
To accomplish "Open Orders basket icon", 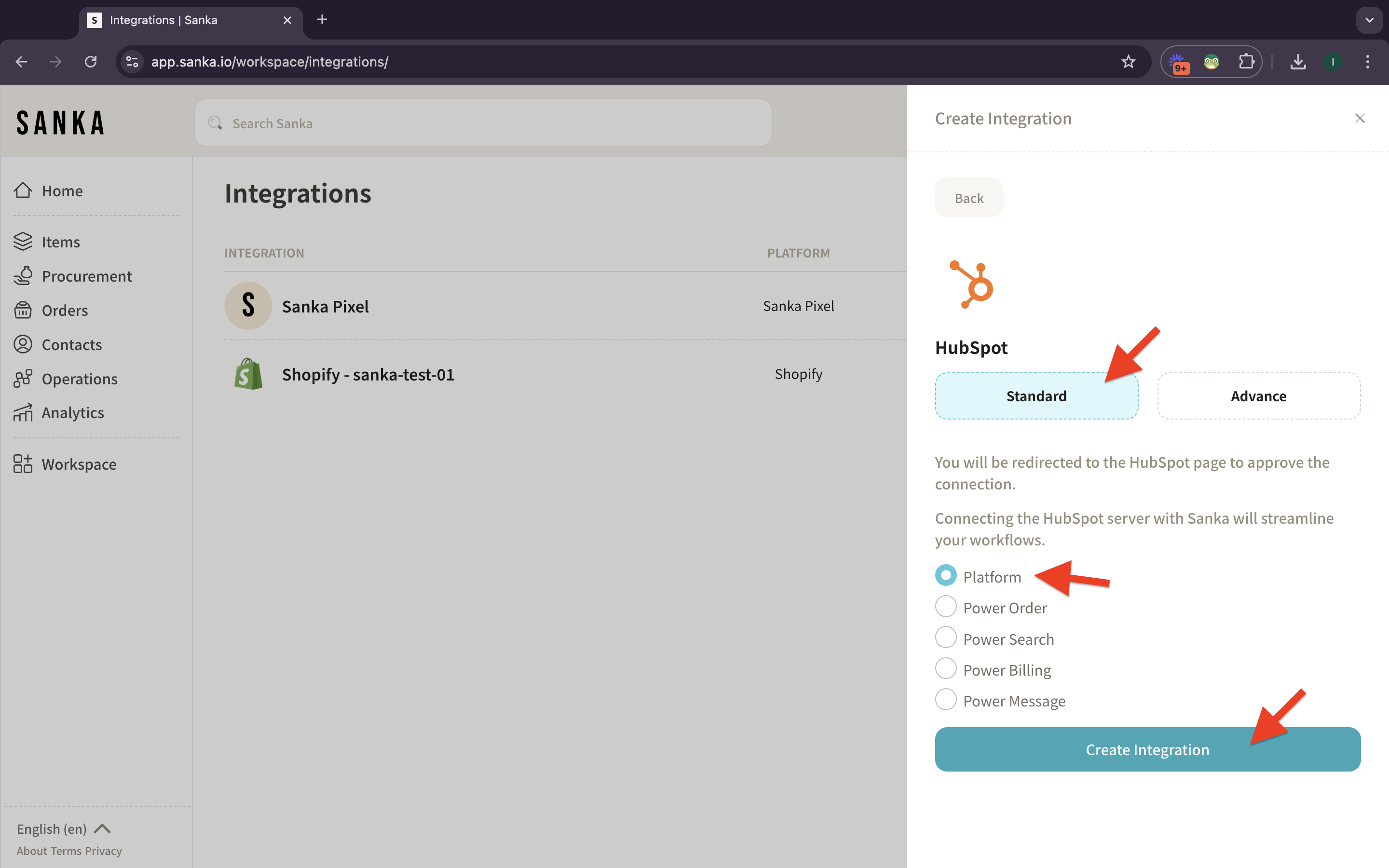I will 23,310.
